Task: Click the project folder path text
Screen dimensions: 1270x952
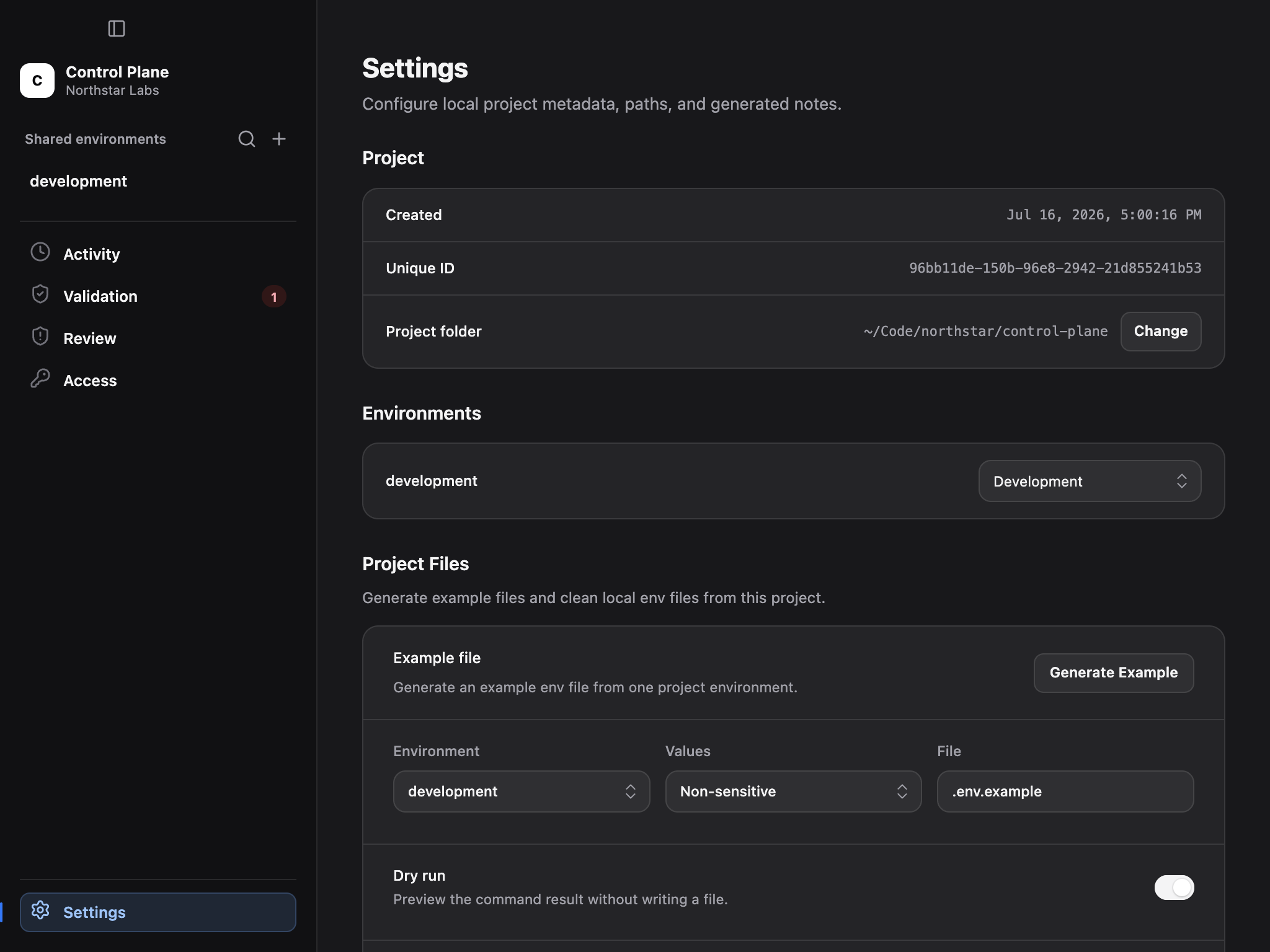Action: click(x=985, y=332)
